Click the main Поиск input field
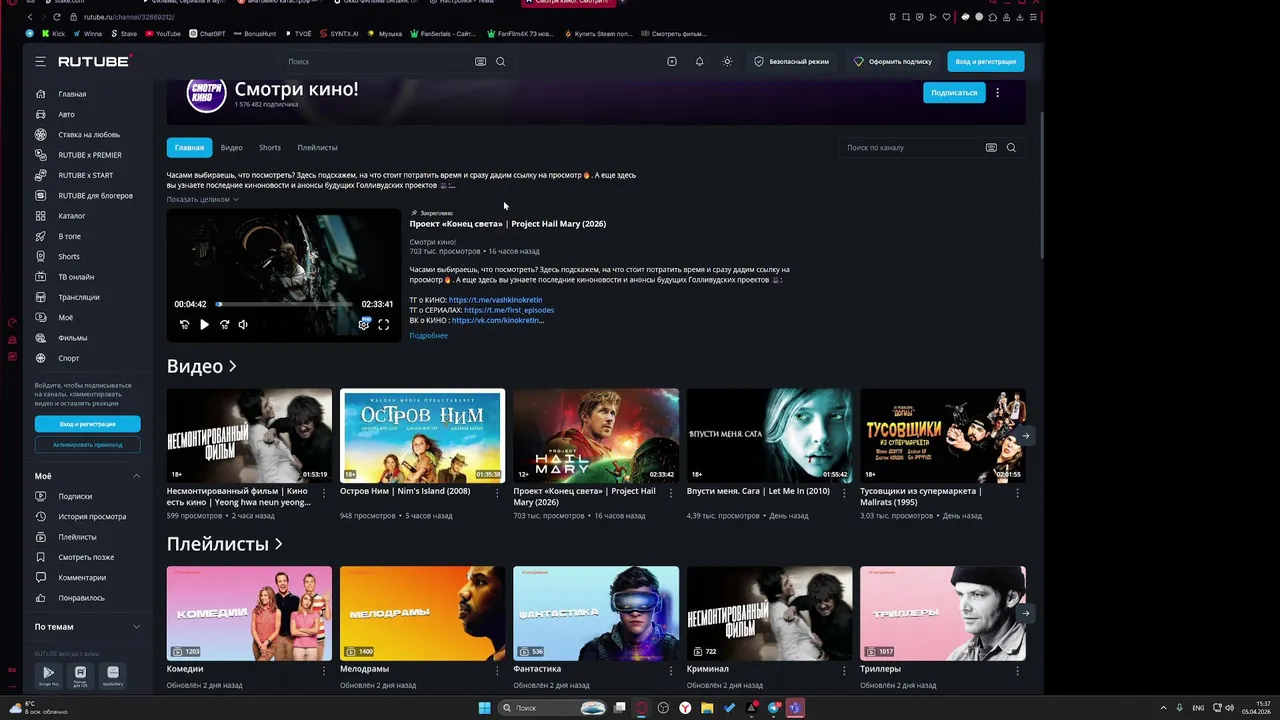This screenshot has height=720, width=1280. pyautogui.click(x=380, y=61)
